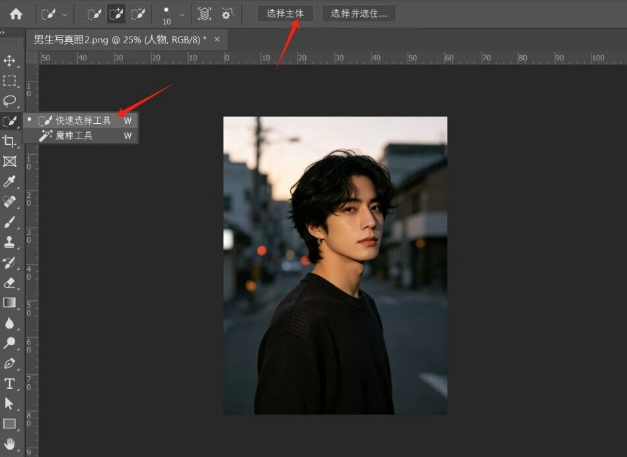The height and width of the screenshot is (457, 627).
Task: Select the Eraser tool
Action: click(x=9, y=283)
